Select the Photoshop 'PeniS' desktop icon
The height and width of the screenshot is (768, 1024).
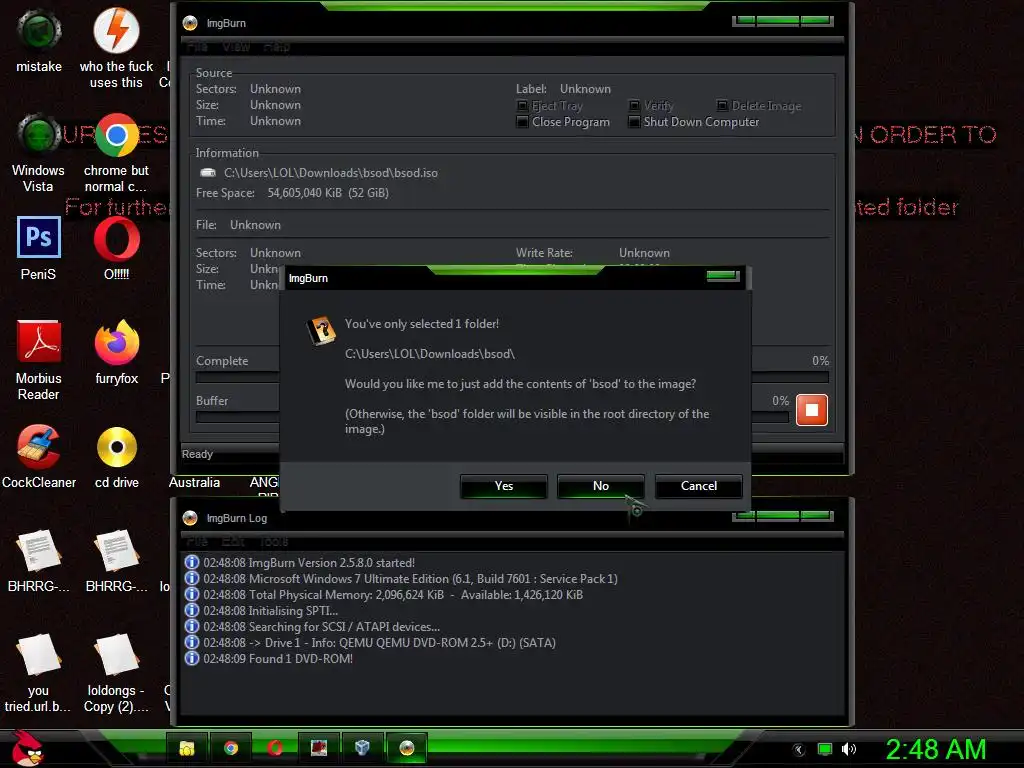(x=39, y=248)
